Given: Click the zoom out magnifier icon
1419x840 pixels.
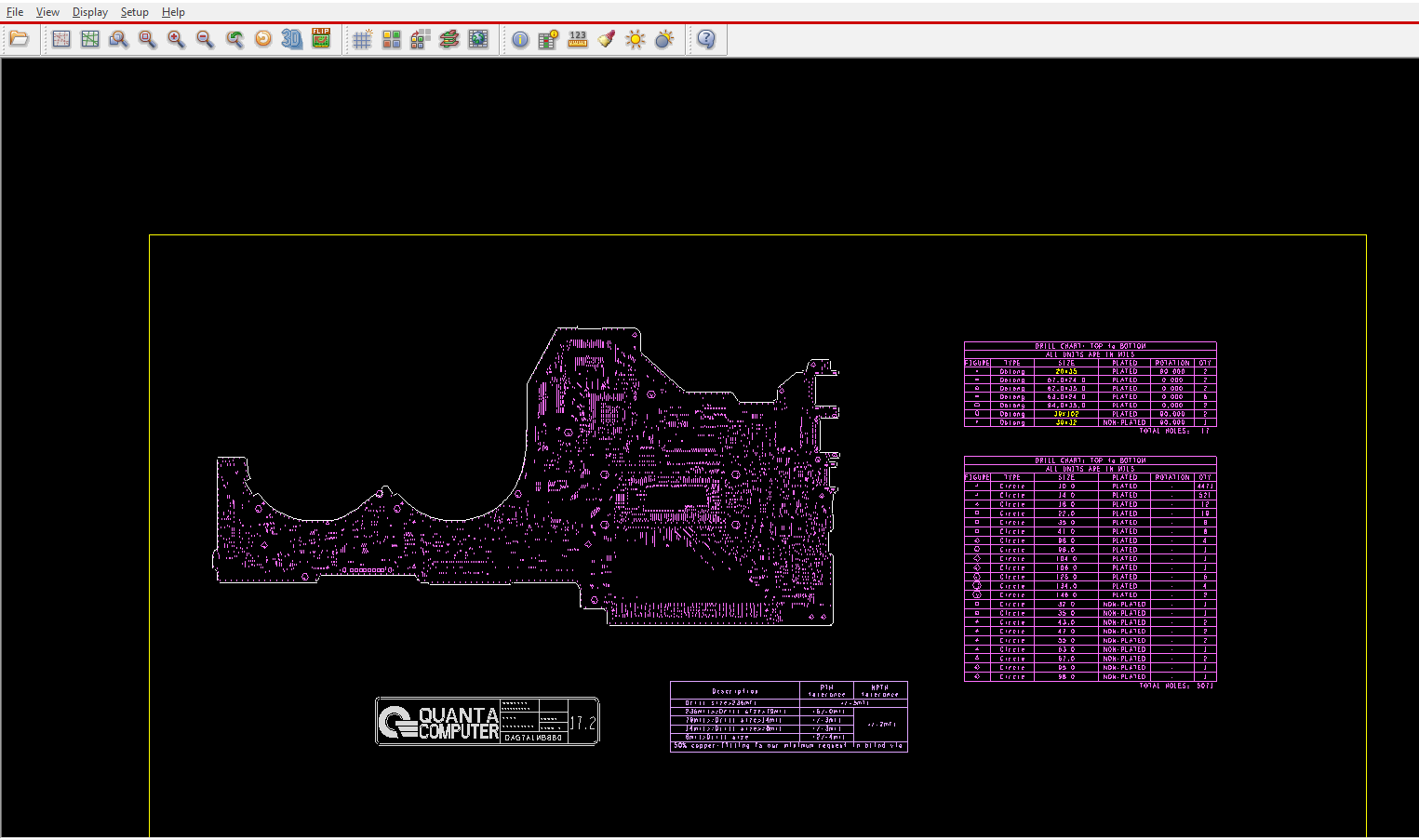Looking at the screenshot, I should pyautogui.click(x=205, y=39).
